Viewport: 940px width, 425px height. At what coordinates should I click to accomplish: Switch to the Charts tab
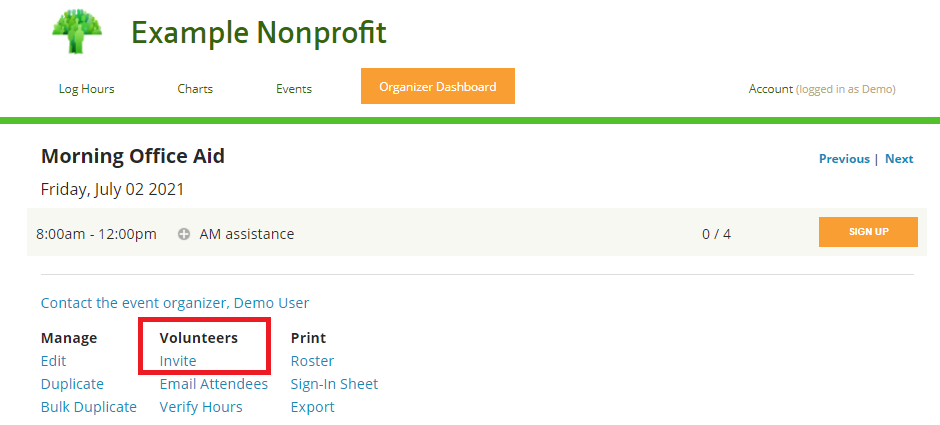195,89
